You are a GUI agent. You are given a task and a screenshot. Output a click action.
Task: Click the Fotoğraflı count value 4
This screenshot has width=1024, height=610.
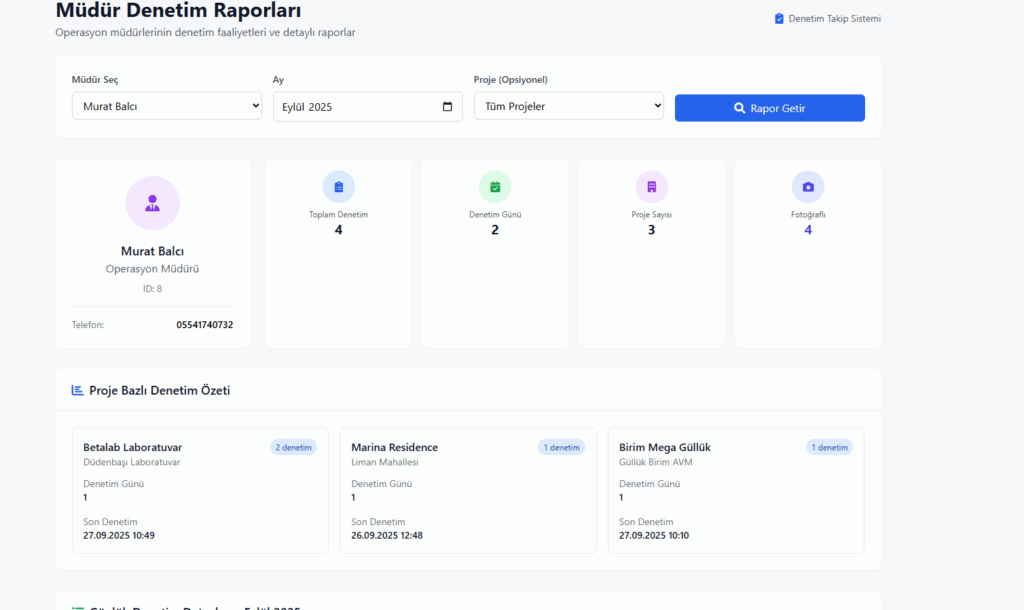808,230
